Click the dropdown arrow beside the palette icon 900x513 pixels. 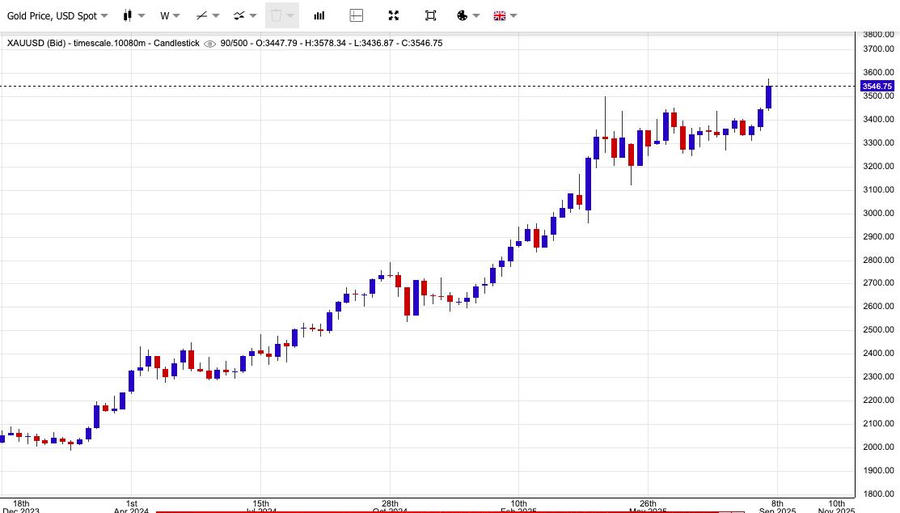tap(475, 16)
